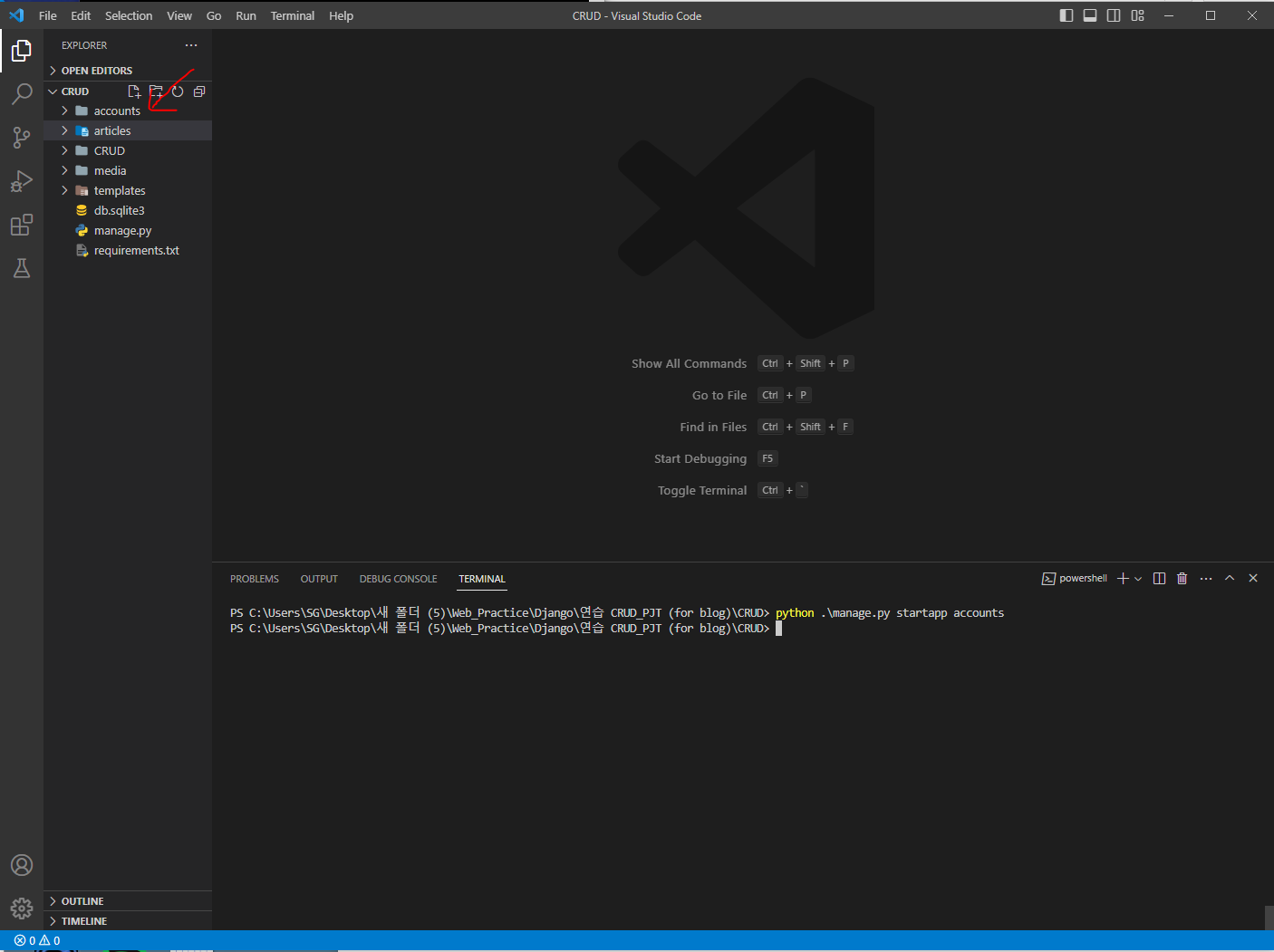The image size is (1274, 952).
Task: Open Source Control view icon
Action: pyautogui.click(x=22, y=138)
